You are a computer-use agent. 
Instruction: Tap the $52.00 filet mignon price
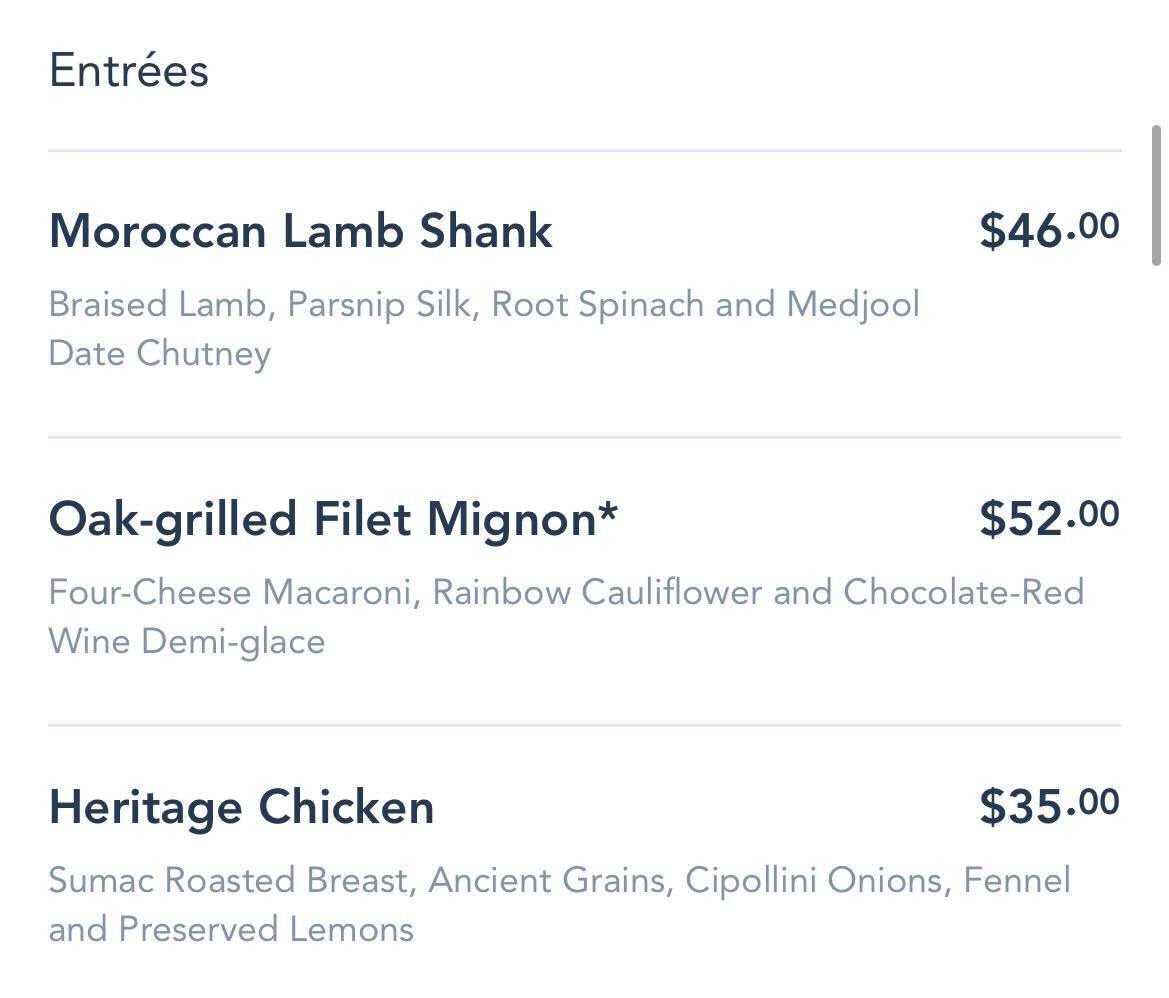tap(1049, 518)
